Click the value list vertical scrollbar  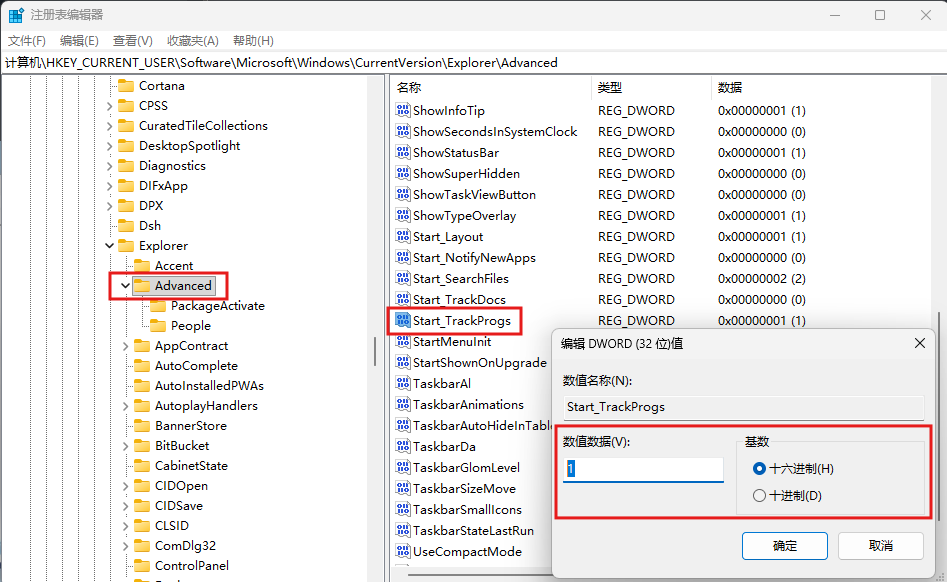[x=941, y=417]
